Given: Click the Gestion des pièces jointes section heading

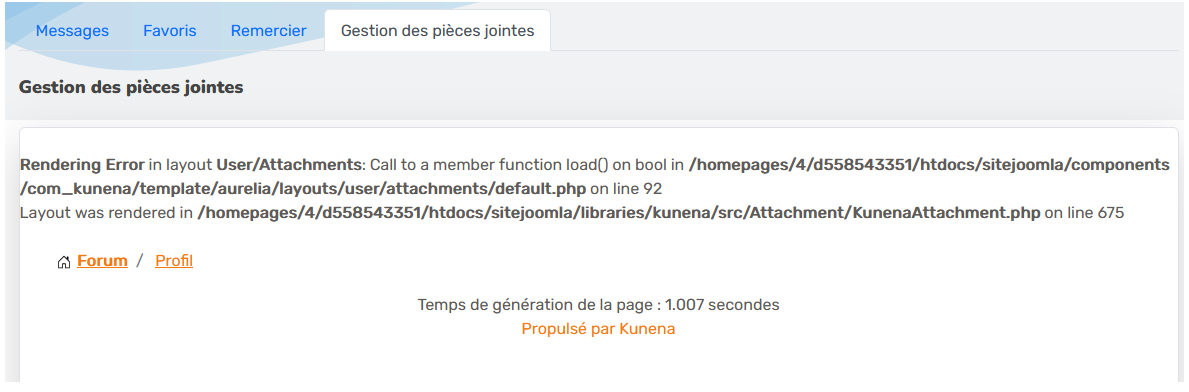Looking at the screenshot, I should point(131,87).
